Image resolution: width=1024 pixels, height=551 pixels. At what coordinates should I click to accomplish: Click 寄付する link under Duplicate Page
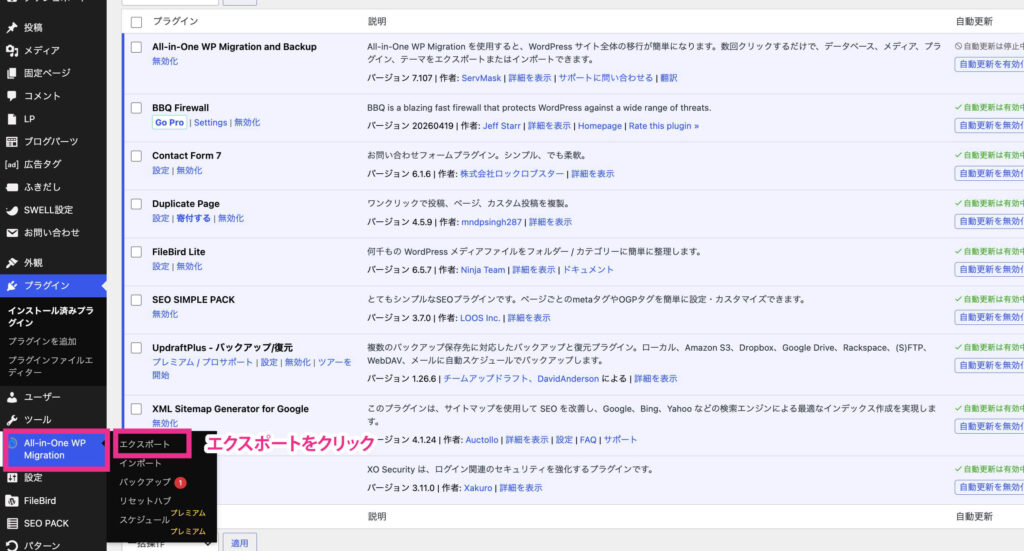(x=193, y=219)
